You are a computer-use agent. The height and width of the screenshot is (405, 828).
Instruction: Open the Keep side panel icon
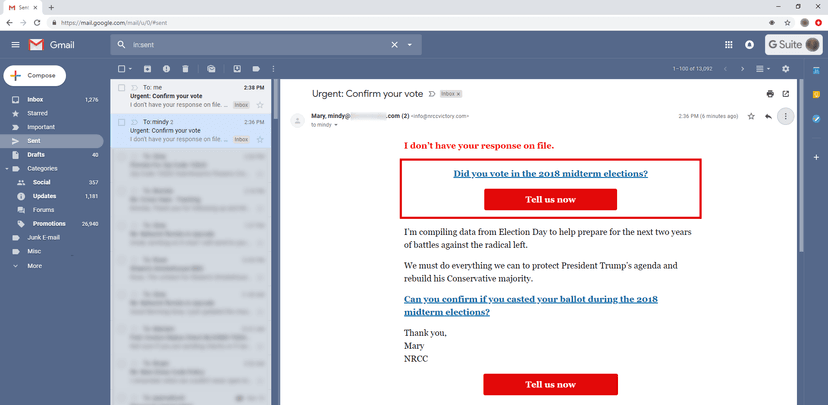(x=816, y=95)
